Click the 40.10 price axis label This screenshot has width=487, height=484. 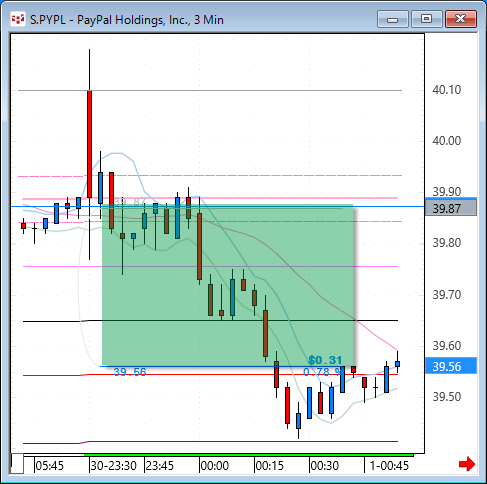446,90
